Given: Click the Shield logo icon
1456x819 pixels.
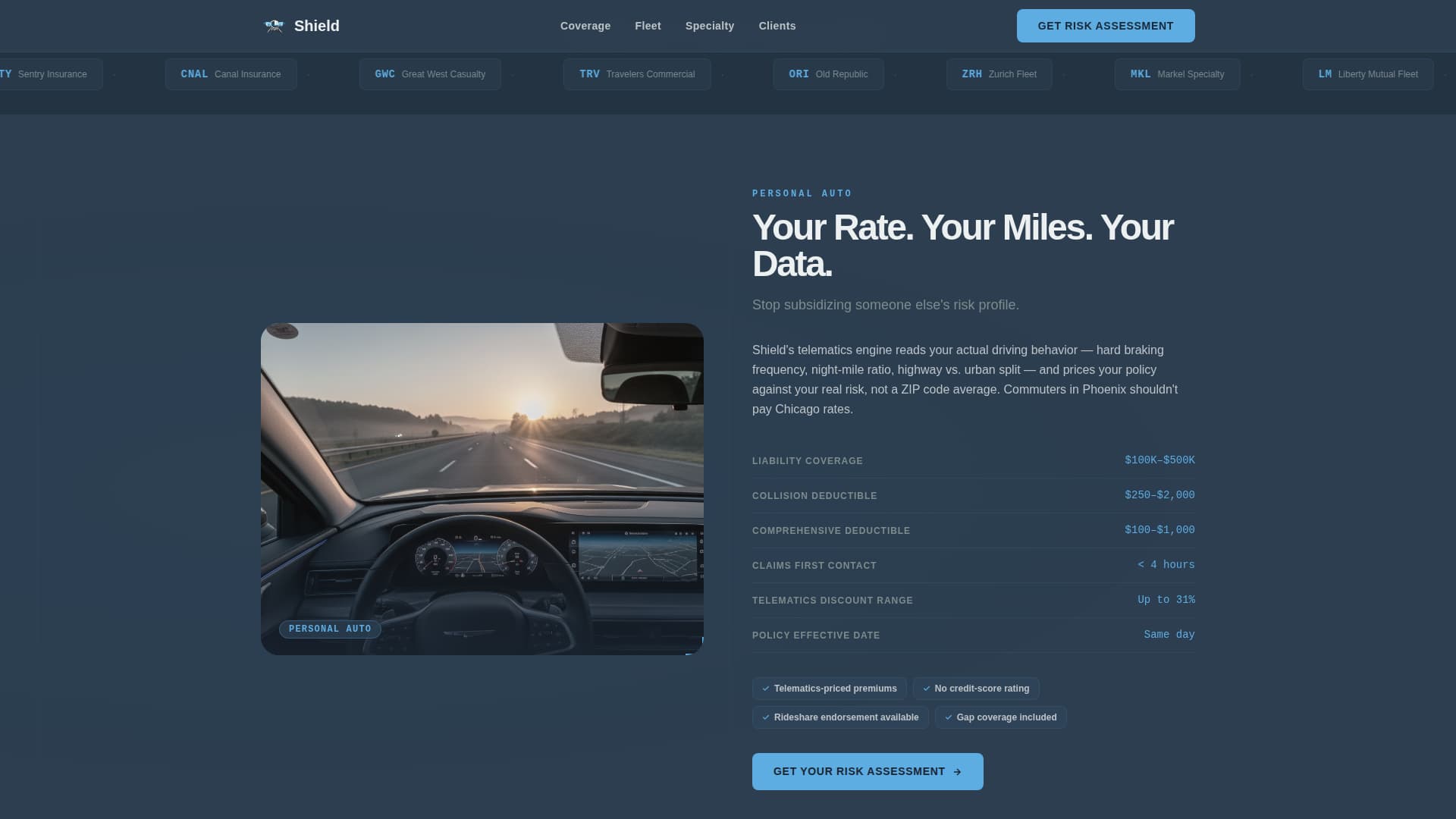Looking at the screenshot, I should click(274, 25).
